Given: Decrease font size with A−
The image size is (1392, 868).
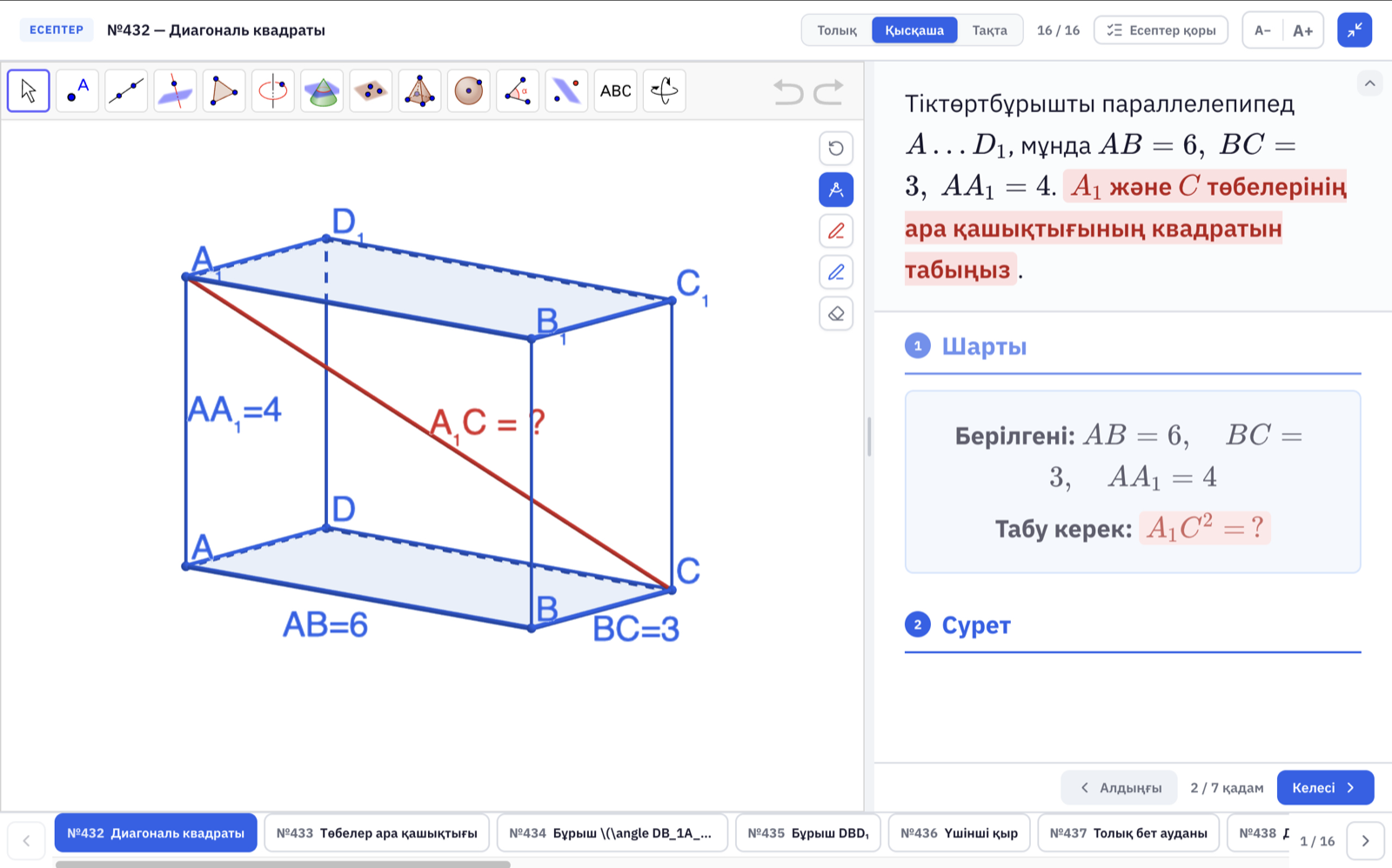Looking at the screenshot, I should point(1262,30).
